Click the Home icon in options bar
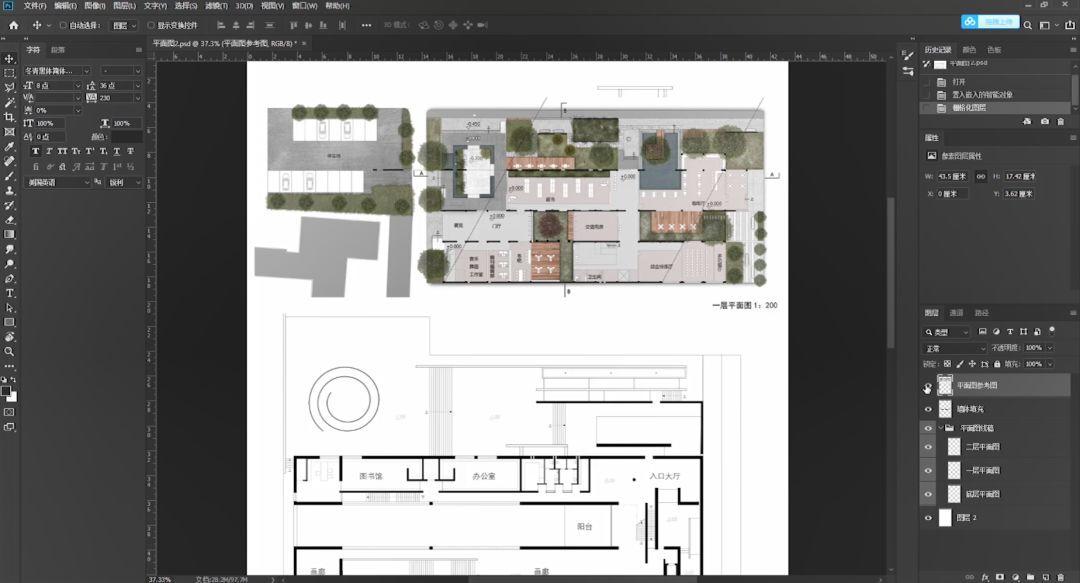This screenshot has width=1080, height=583. point(13,25)
